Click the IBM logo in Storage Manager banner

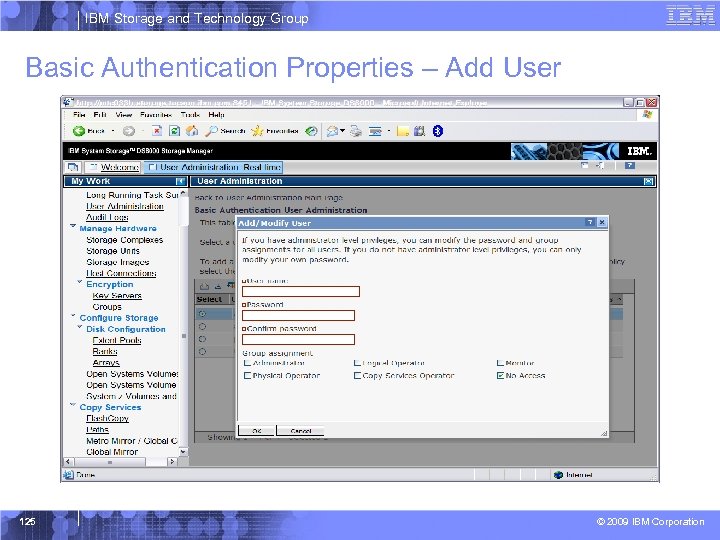639,151
